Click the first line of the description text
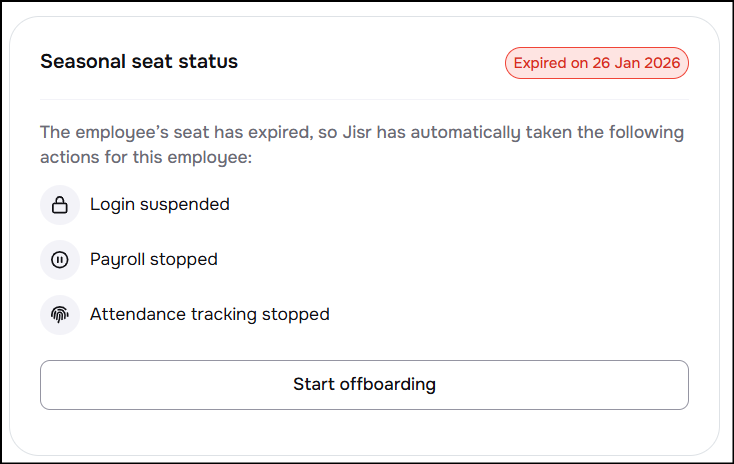This screenshot has height=464, width=734. [x=362, y=132]
